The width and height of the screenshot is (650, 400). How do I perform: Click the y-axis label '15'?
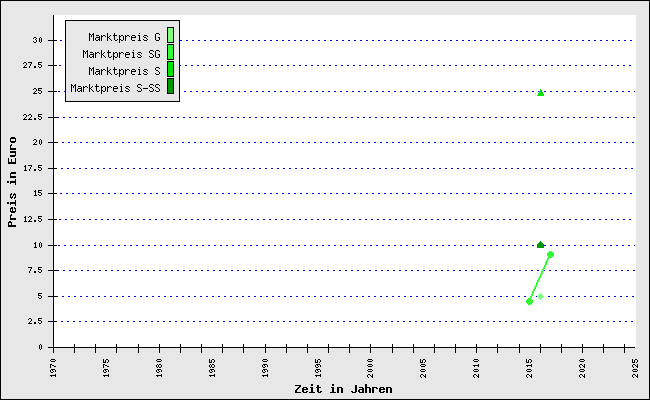38,193
